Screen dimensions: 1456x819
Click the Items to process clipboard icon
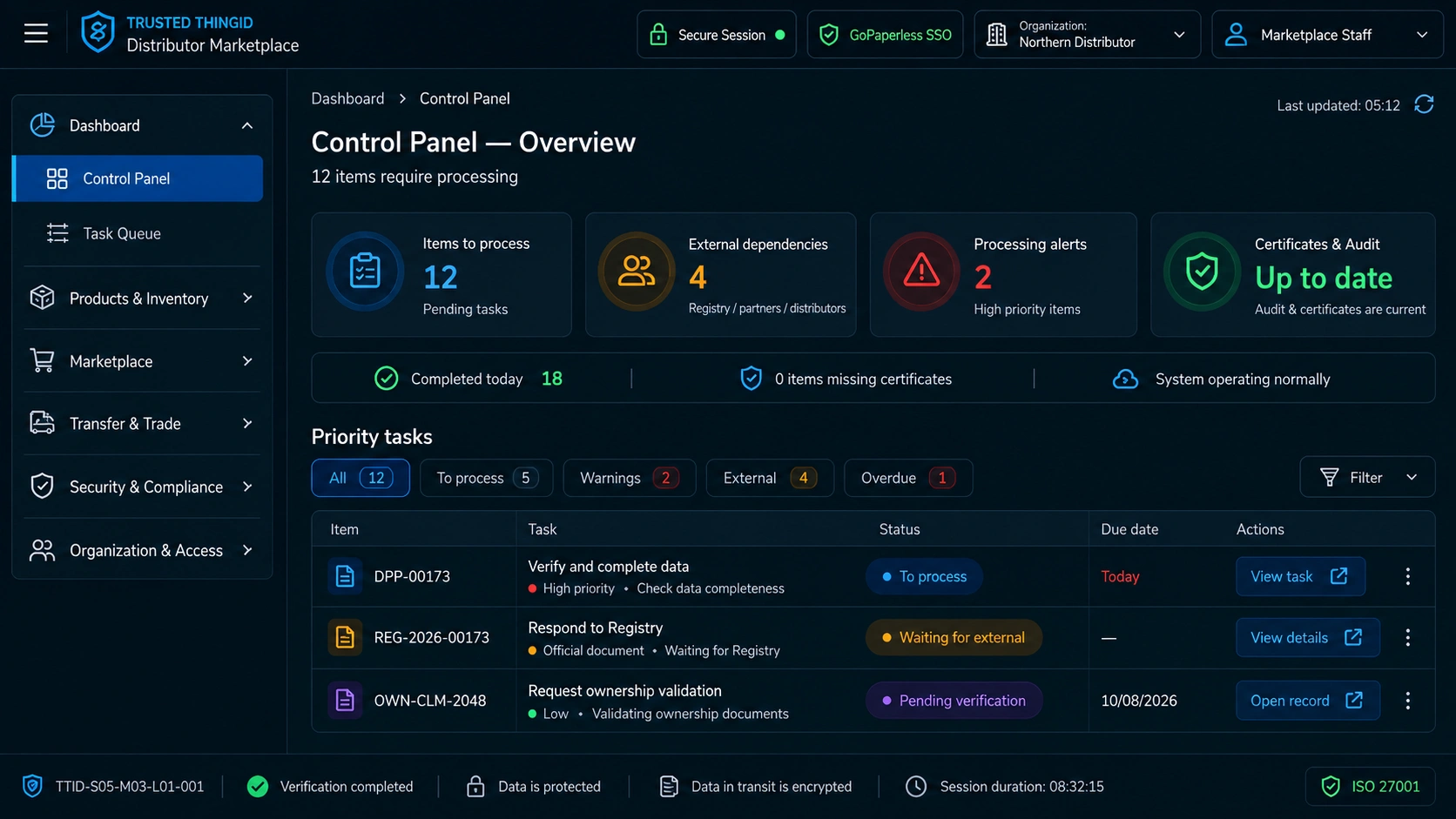pyautogui.click(x=365, y=272)
